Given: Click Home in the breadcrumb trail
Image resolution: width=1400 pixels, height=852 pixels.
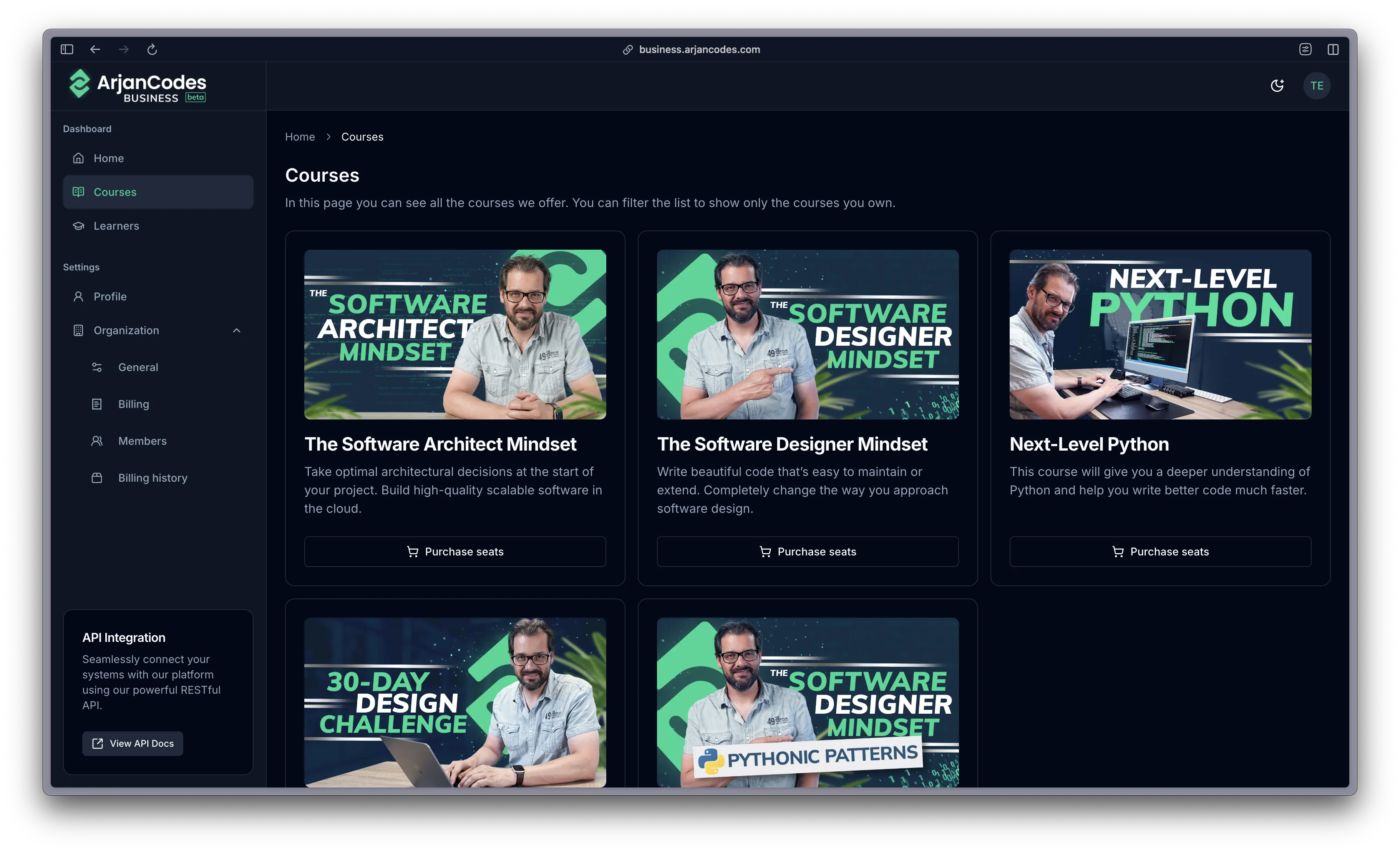Looking at the screenshot, I should pyautogui.click(x=300, y=136).
